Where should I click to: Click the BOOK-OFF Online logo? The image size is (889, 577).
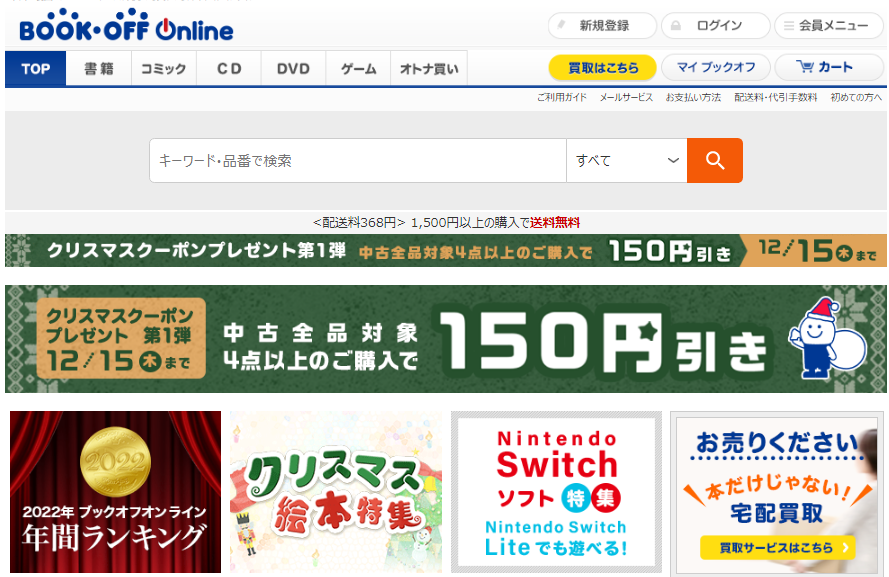(x=120, y=25)
